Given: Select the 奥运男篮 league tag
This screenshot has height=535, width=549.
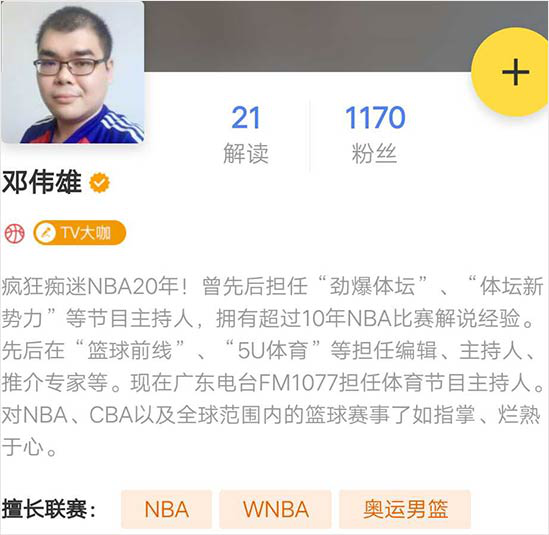Looking at the screenshot, I should 405,509.
